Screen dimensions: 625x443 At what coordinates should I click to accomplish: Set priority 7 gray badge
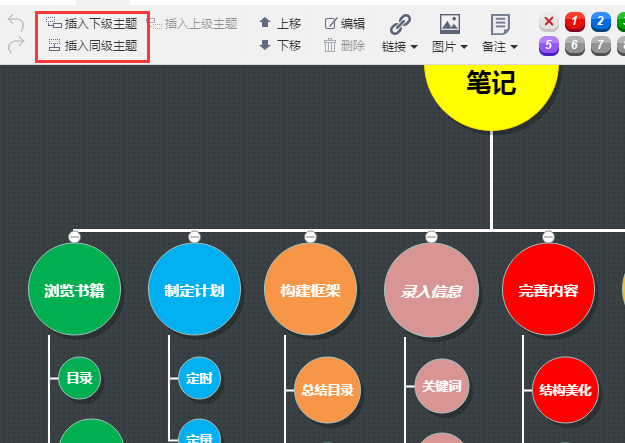point(601,45)
